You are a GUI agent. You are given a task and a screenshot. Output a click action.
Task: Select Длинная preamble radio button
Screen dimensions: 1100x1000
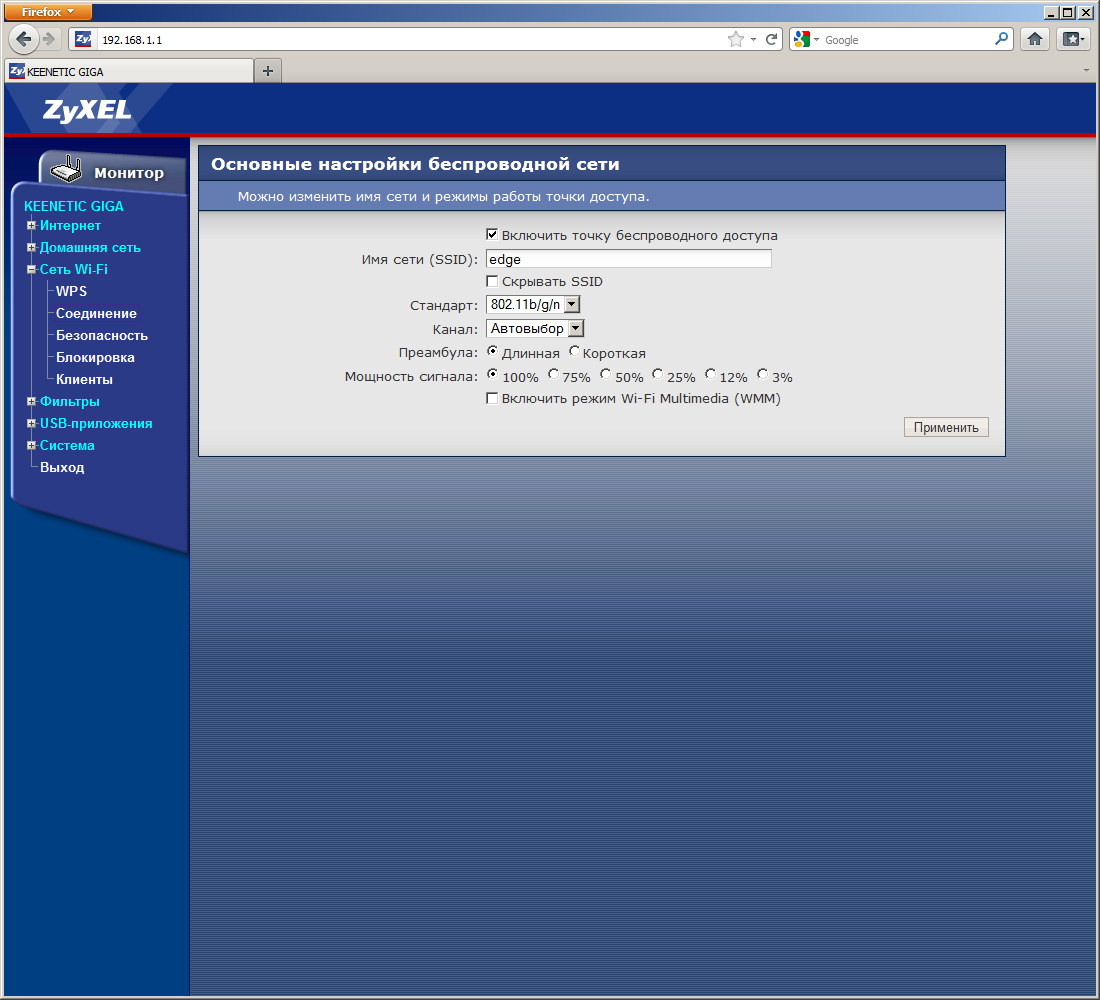(x=492, y=351)
